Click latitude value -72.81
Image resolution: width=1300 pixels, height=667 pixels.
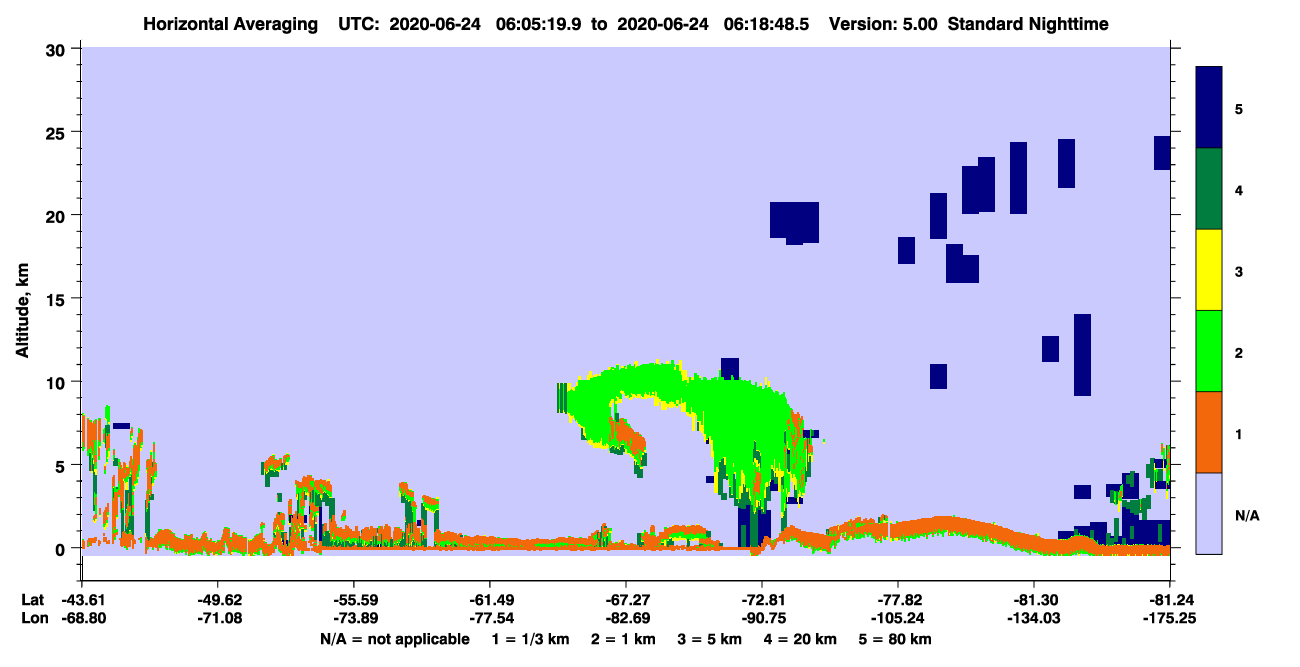[x=762, y=600]
